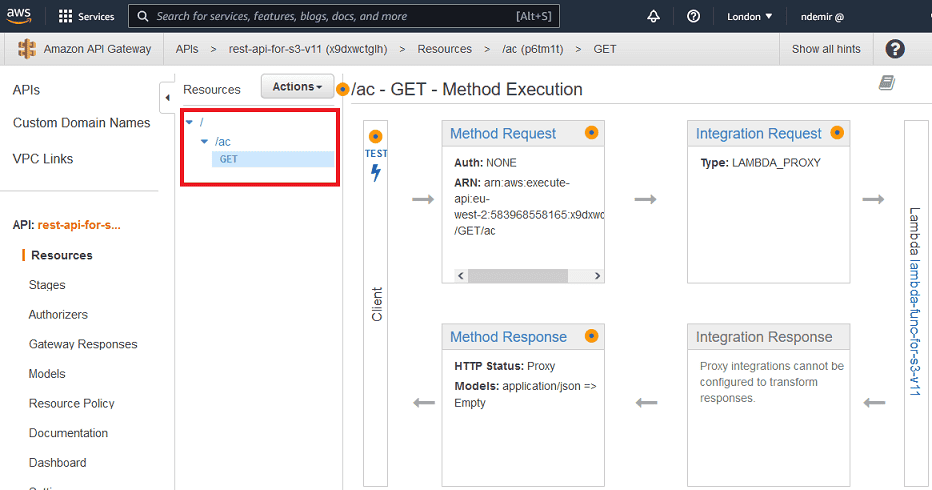Select the GET method in resource tree

229,159
